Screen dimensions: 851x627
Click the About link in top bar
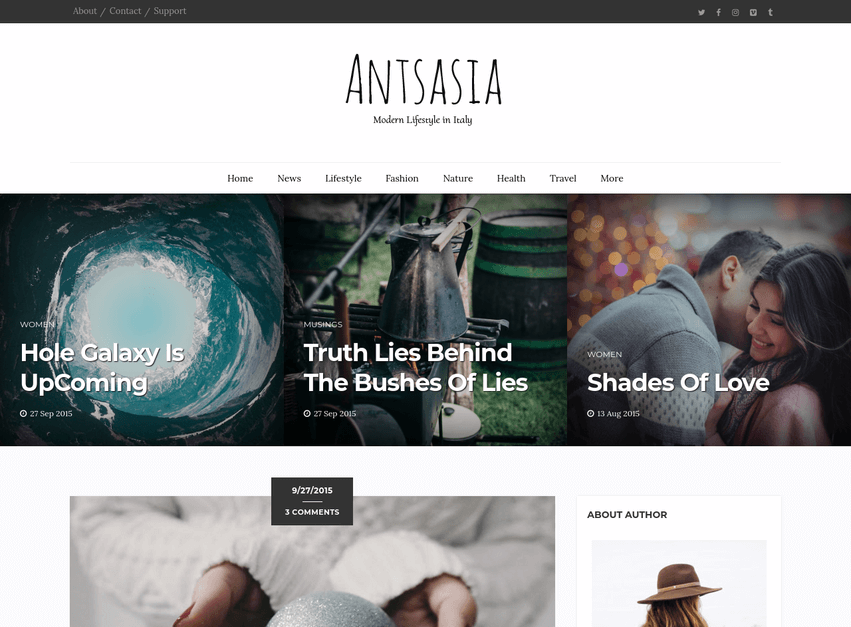point(85,11)
